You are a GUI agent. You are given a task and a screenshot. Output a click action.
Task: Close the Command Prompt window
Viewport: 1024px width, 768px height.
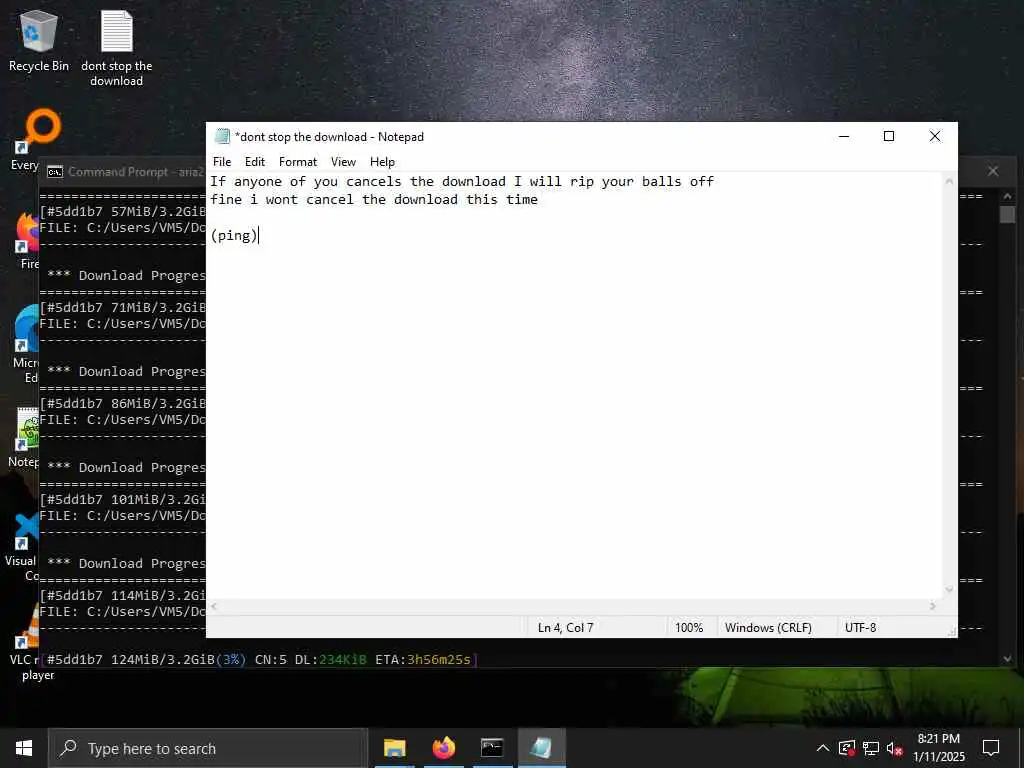993,171
